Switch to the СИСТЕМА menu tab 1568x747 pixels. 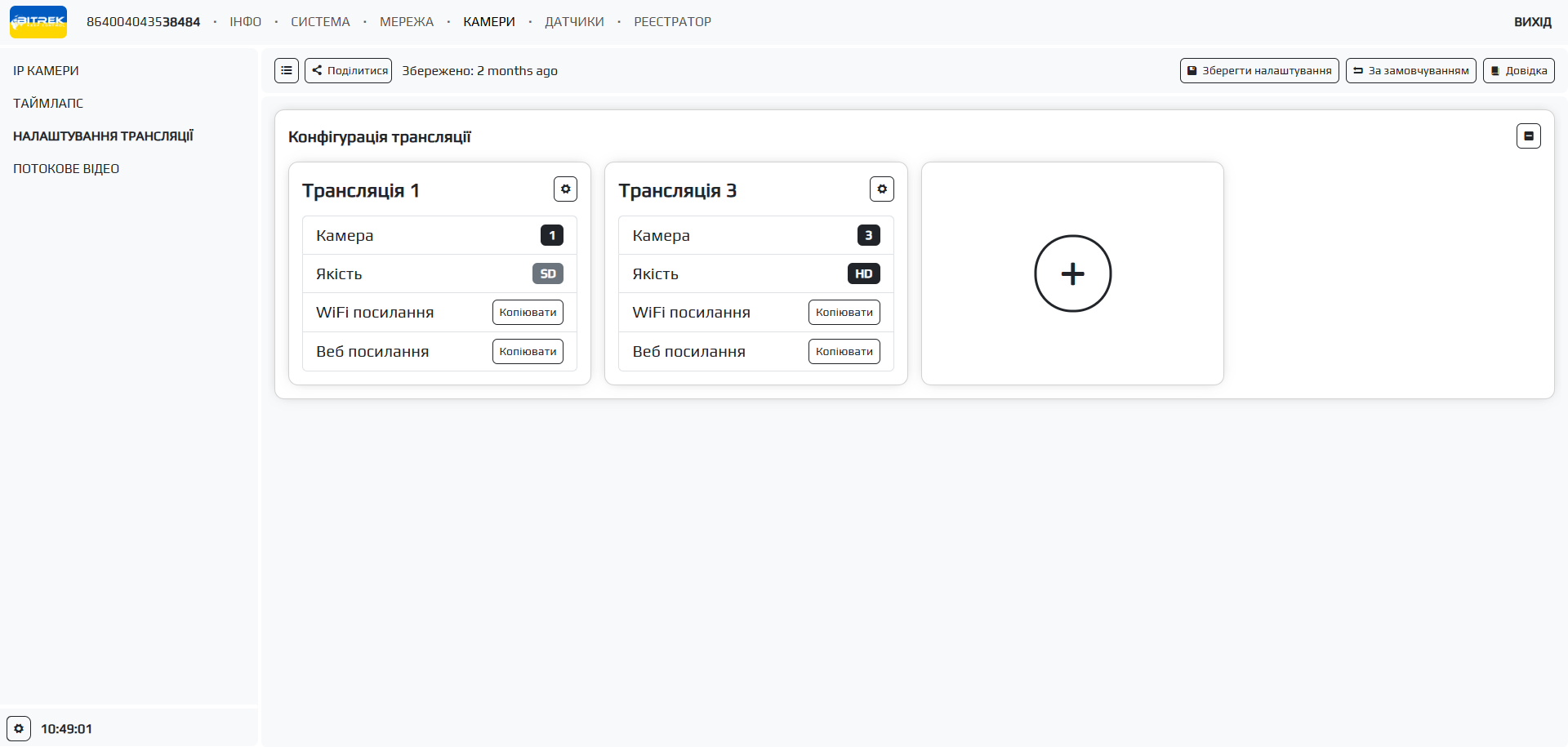pos(320,22)
